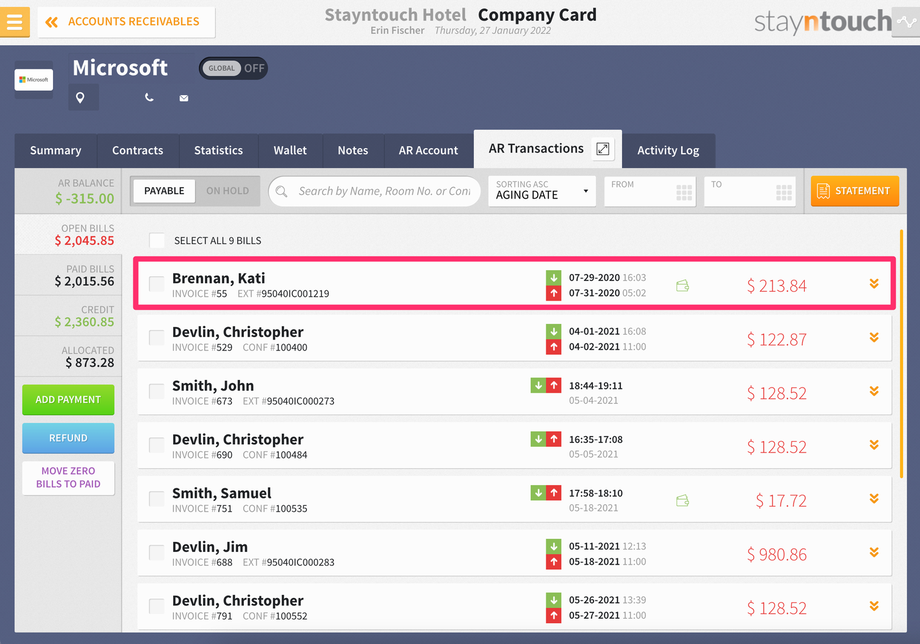
Task: Check the Smith, John bill checkbox
Action: click(x=157, y=391)
